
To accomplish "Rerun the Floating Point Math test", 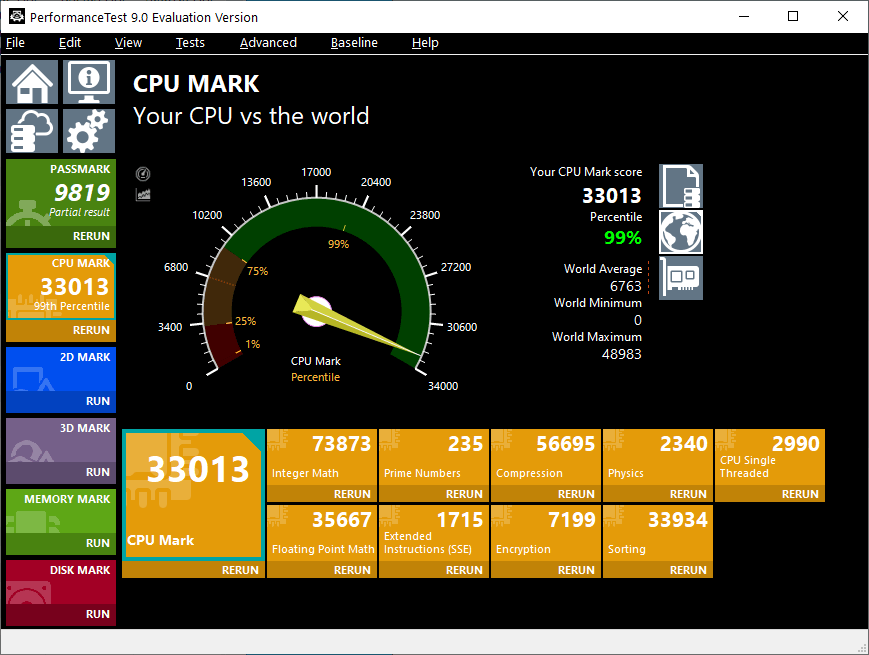I will point(321,570).
